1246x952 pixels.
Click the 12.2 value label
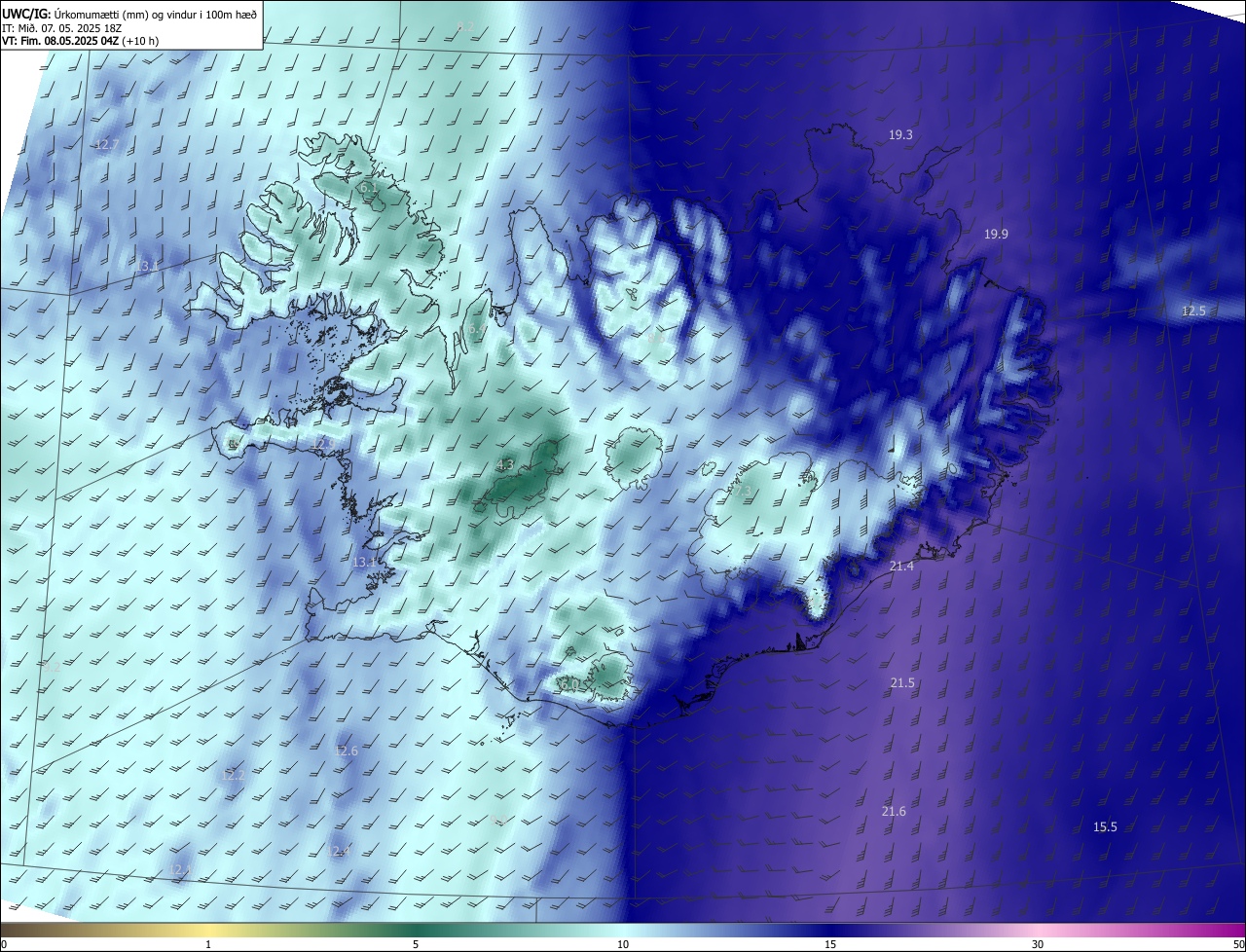[233, 776]
